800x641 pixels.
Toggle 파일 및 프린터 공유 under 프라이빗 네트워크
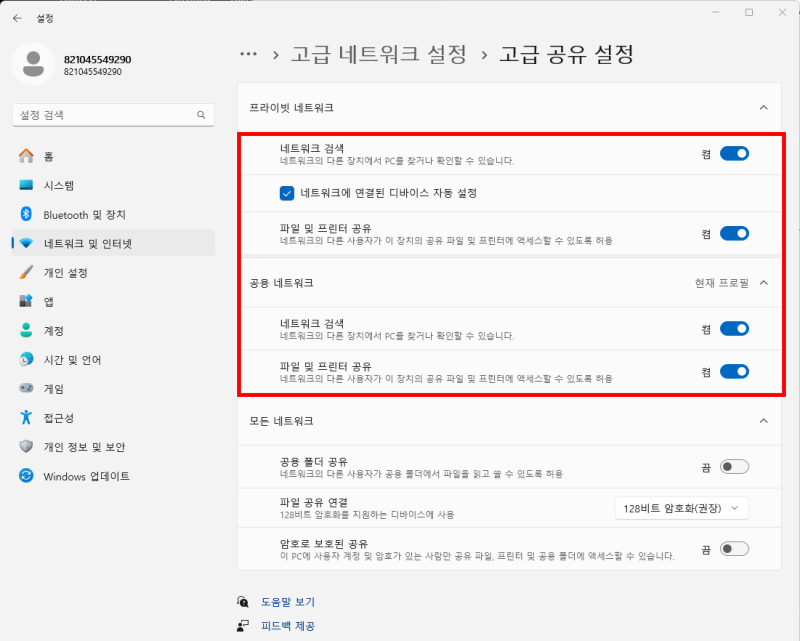[734, 234]
